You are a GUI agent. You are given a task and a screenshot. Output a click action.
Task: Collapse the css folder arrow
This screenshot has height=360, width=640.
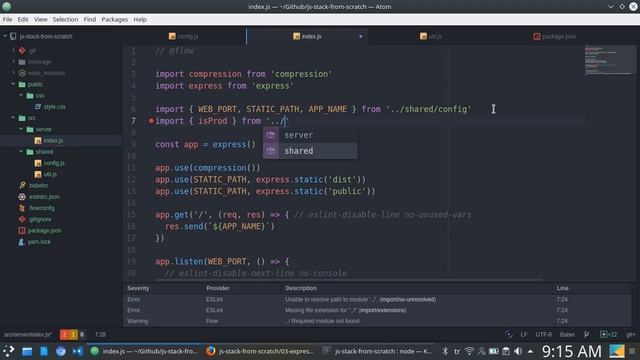(x=21, y=95)
